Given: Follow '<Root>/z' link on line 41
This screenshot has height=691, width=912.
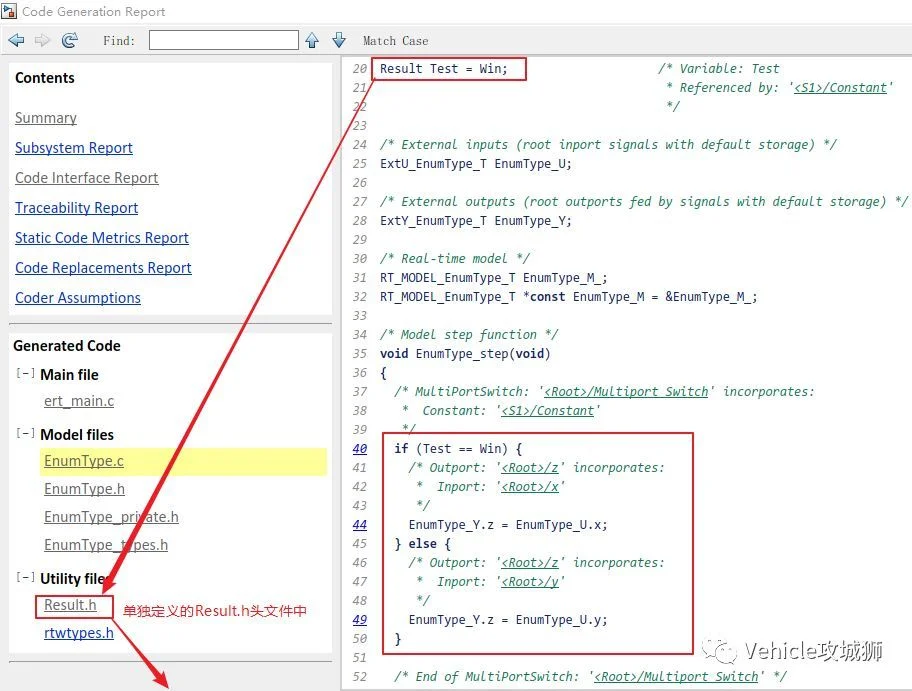Looking at the screenshot, I should tap(530, 468).
